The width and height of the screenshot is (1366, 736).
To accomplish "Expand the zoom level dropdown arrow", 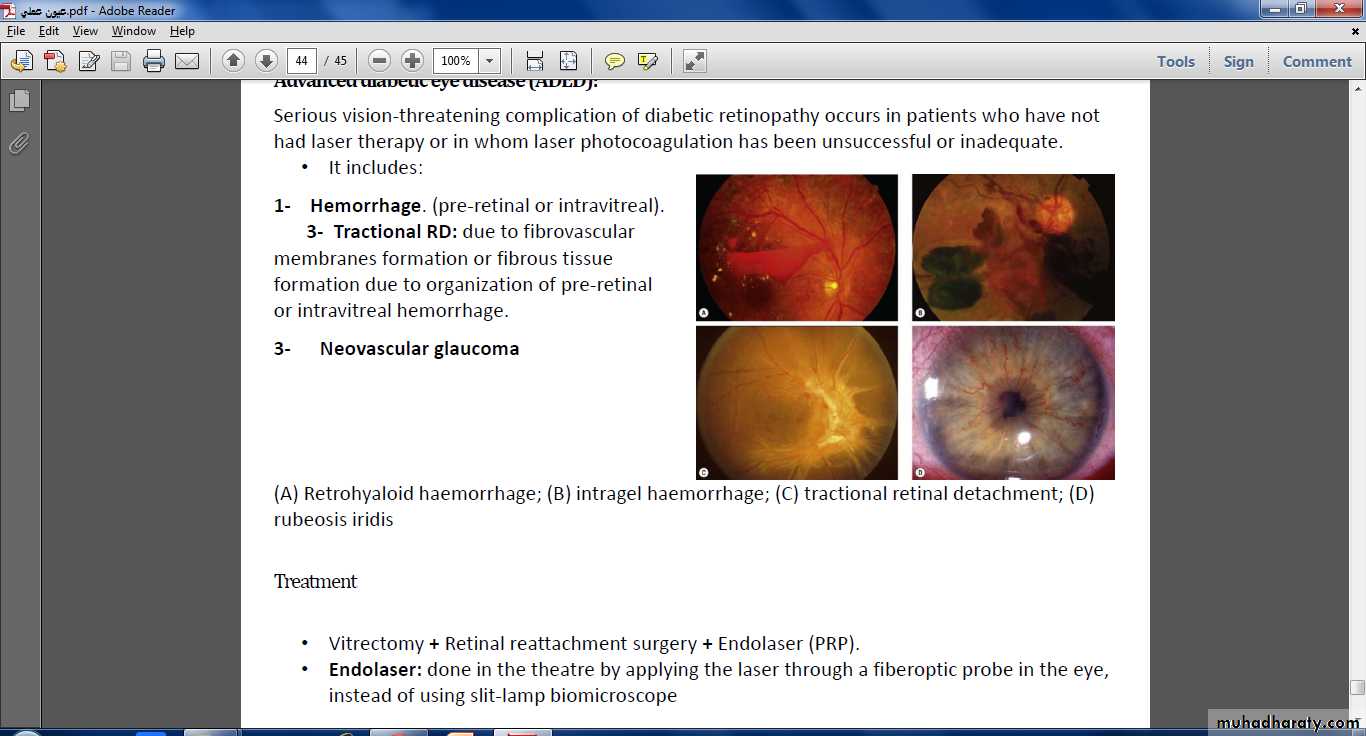I will [490, 61].
